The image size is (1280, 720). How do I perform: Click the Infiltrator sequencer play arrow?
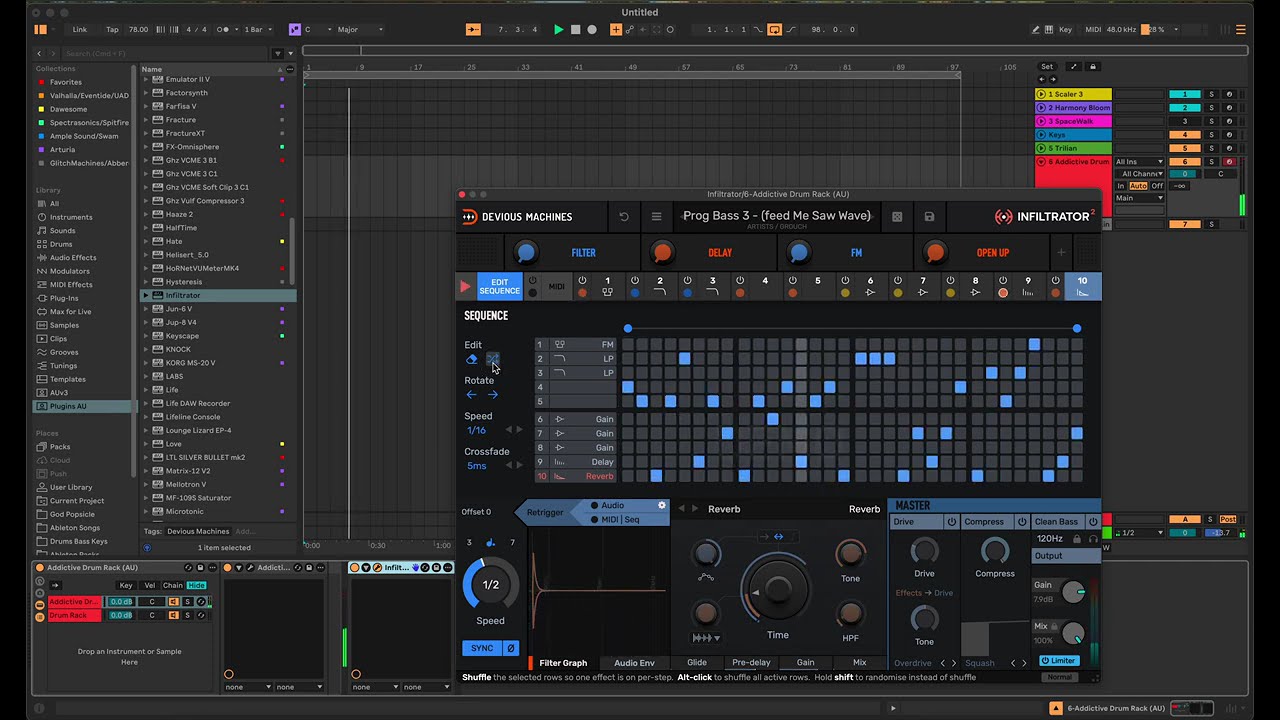(465, 287)
